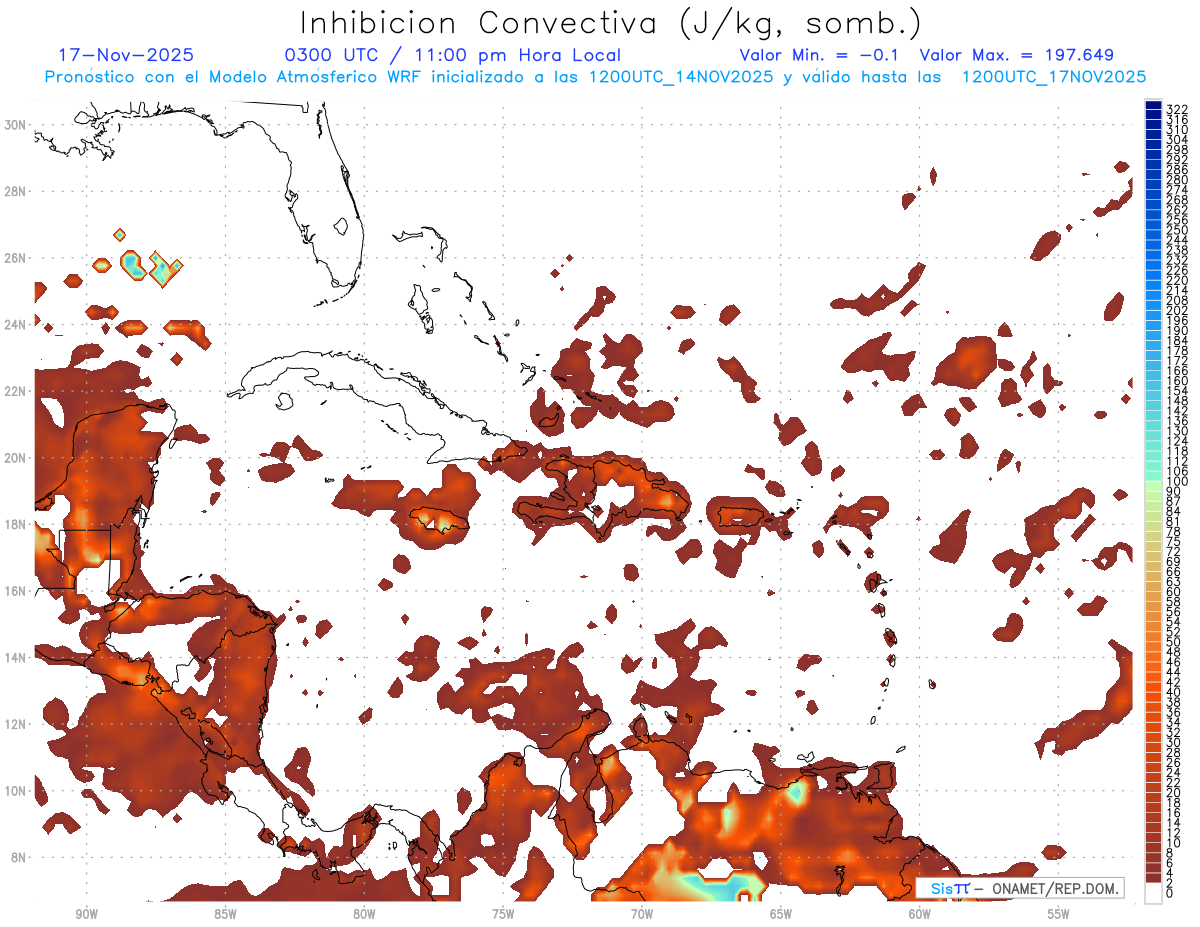Click the 60W longitude label
Viewport: 1200px width, 927px height.
coord(920,914)
